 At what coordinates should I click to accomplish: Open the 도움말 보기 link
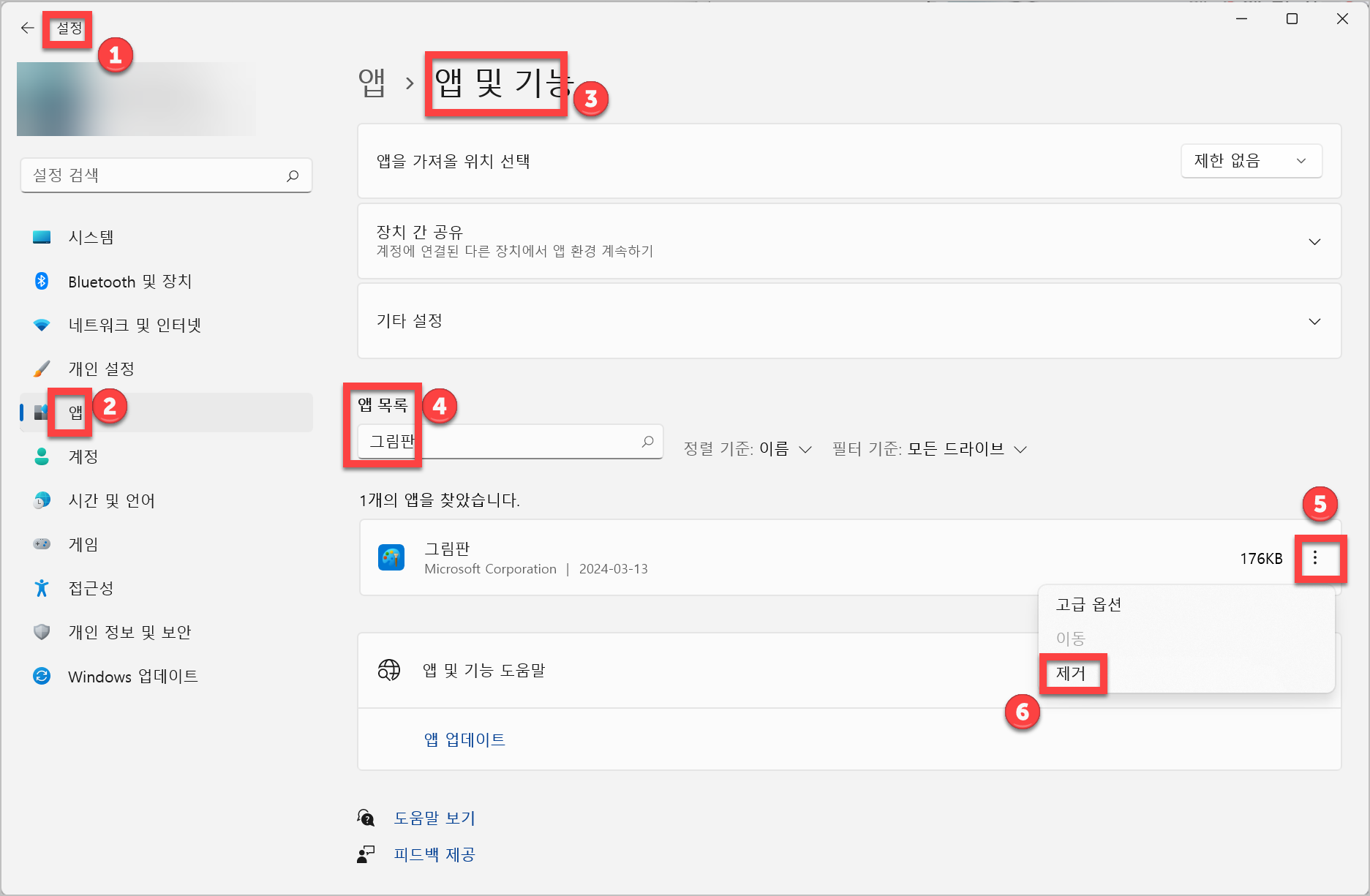(434, 818)
